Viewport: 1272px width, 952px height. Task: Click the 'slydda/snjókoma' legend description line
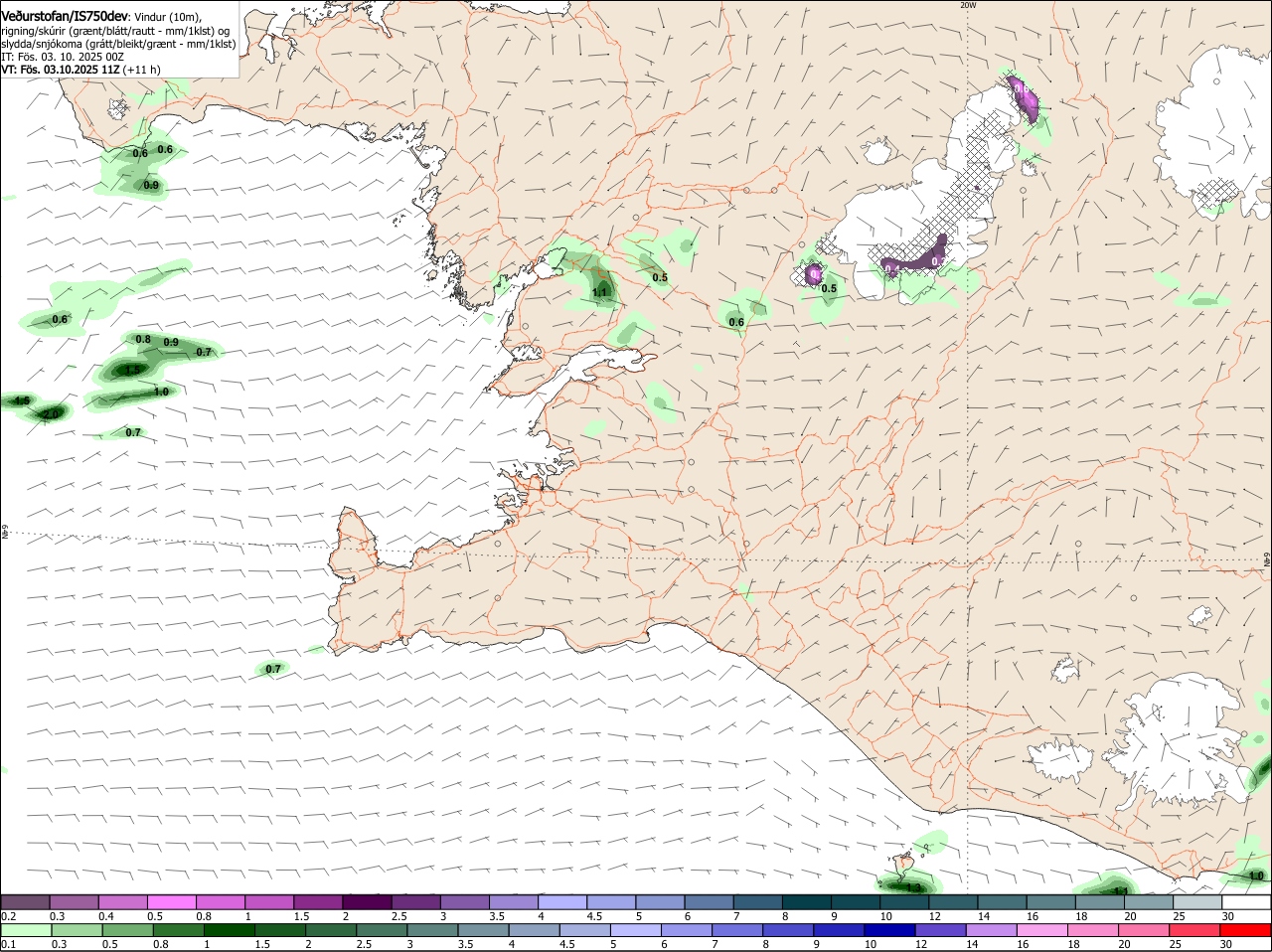click(x=118, y=44)
